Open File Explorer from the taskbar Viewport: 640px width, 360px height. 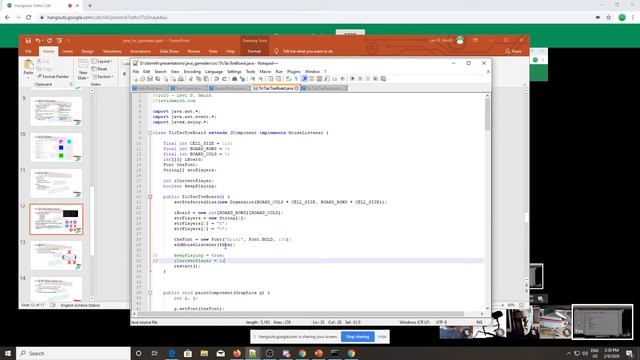point(204,353)
